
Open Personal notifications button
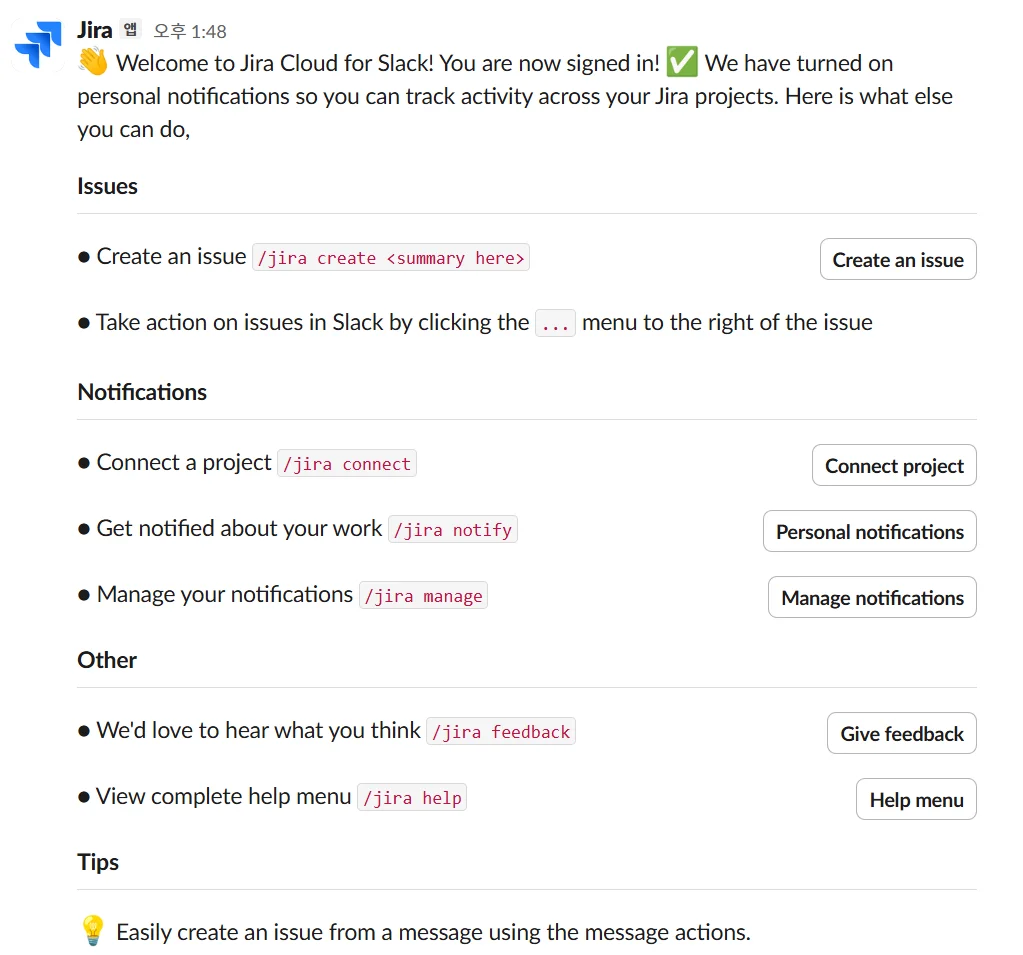[869, 532]
